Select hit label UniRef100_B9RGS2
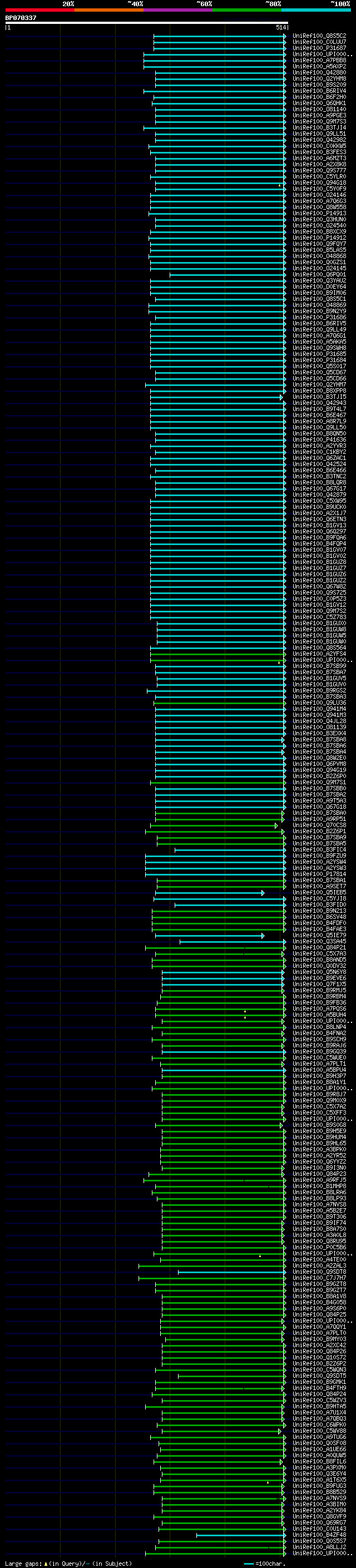This screenshot has width=356, height=1568. 319,690
